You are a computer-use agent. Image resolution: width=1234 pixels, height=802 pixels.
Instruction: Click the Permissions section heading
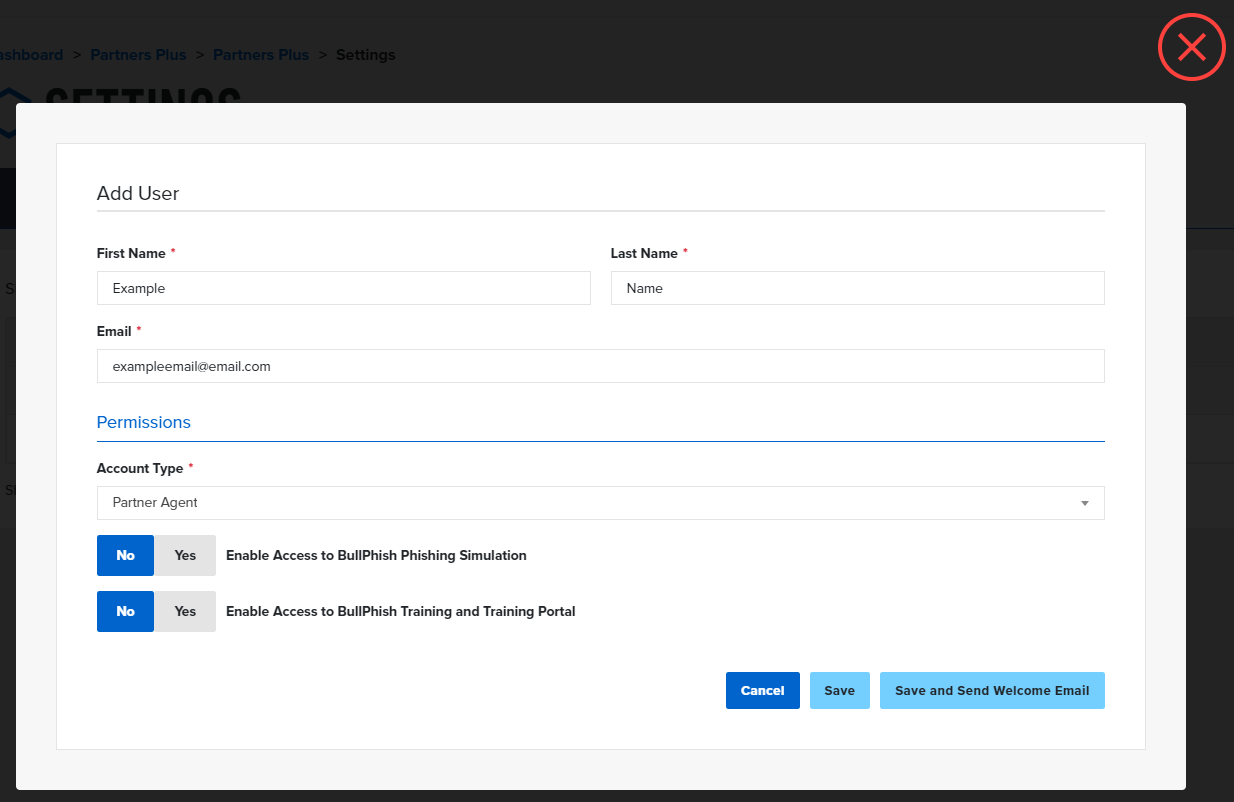point(144,422)
